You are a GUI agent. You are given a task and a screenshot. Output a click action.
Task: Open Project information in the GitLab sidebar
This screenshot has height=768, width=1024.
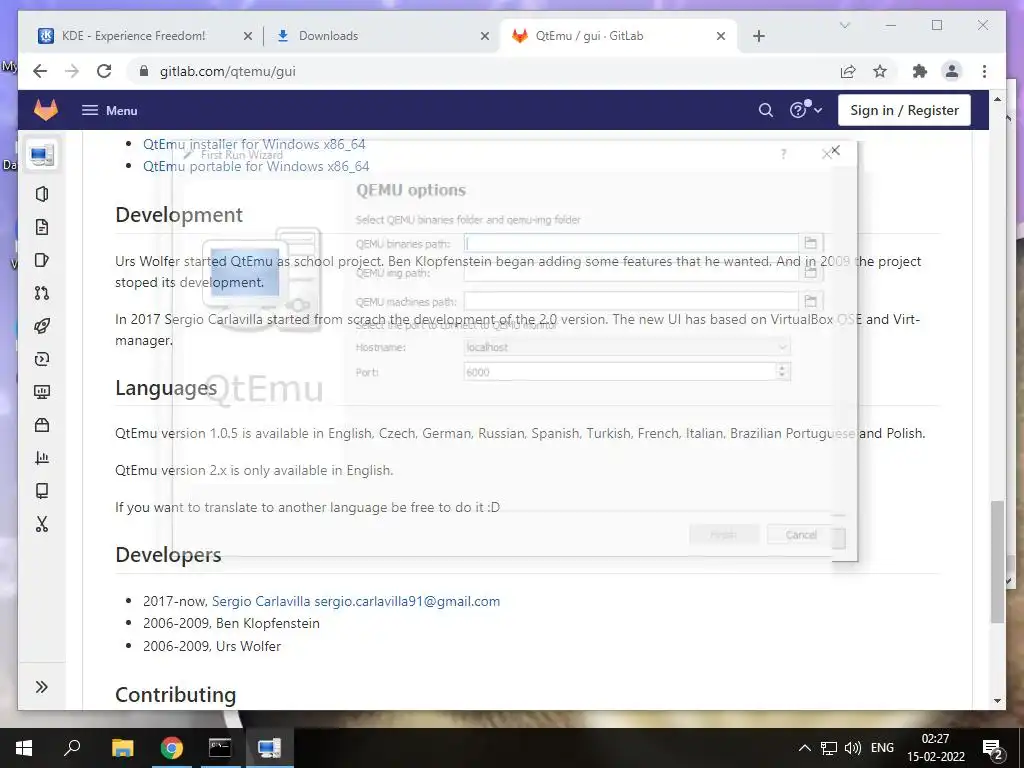(42, 194)
